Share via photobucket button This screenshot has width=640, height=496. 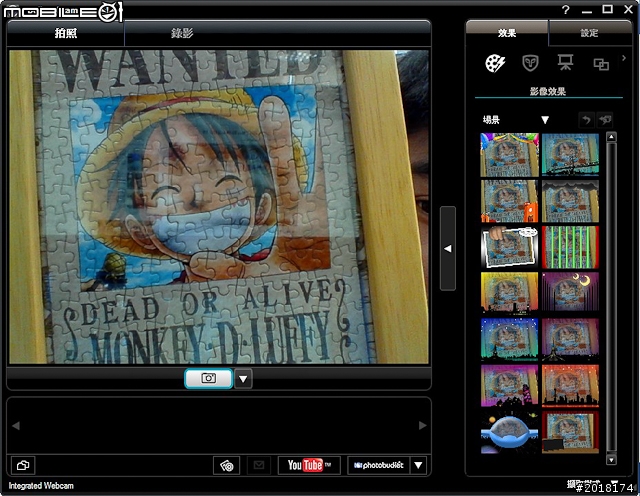[378, 465]
